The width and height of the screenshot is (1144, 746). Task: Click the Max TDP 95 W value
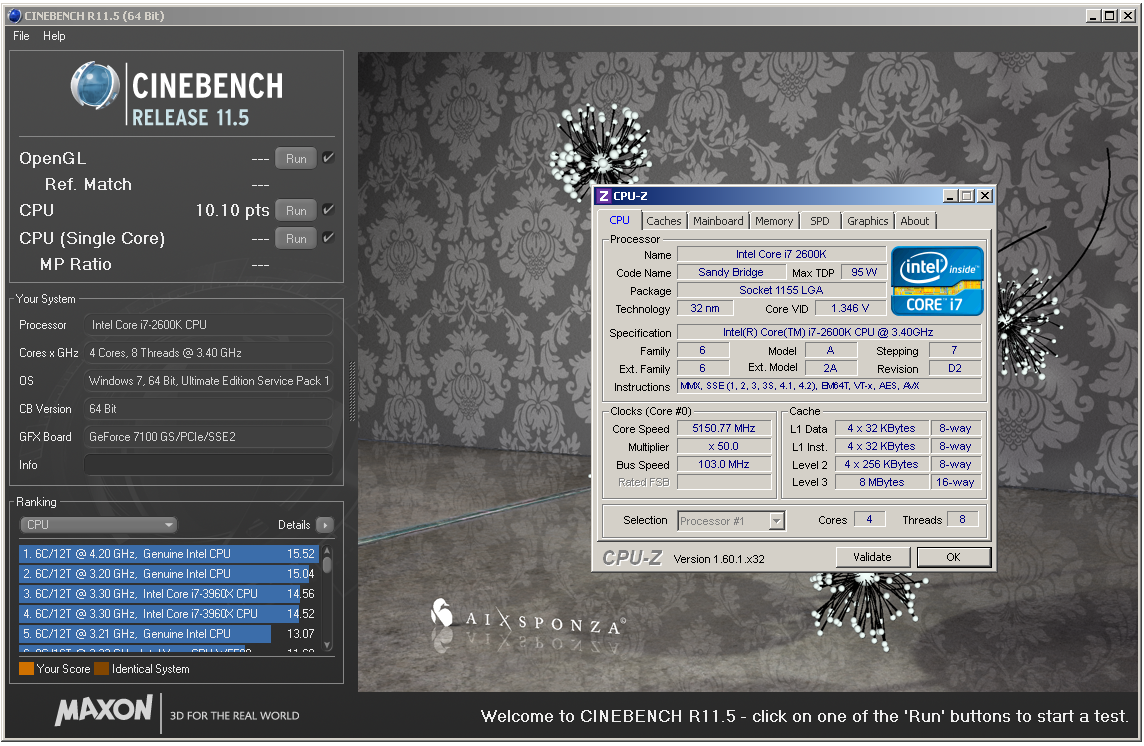864,272
